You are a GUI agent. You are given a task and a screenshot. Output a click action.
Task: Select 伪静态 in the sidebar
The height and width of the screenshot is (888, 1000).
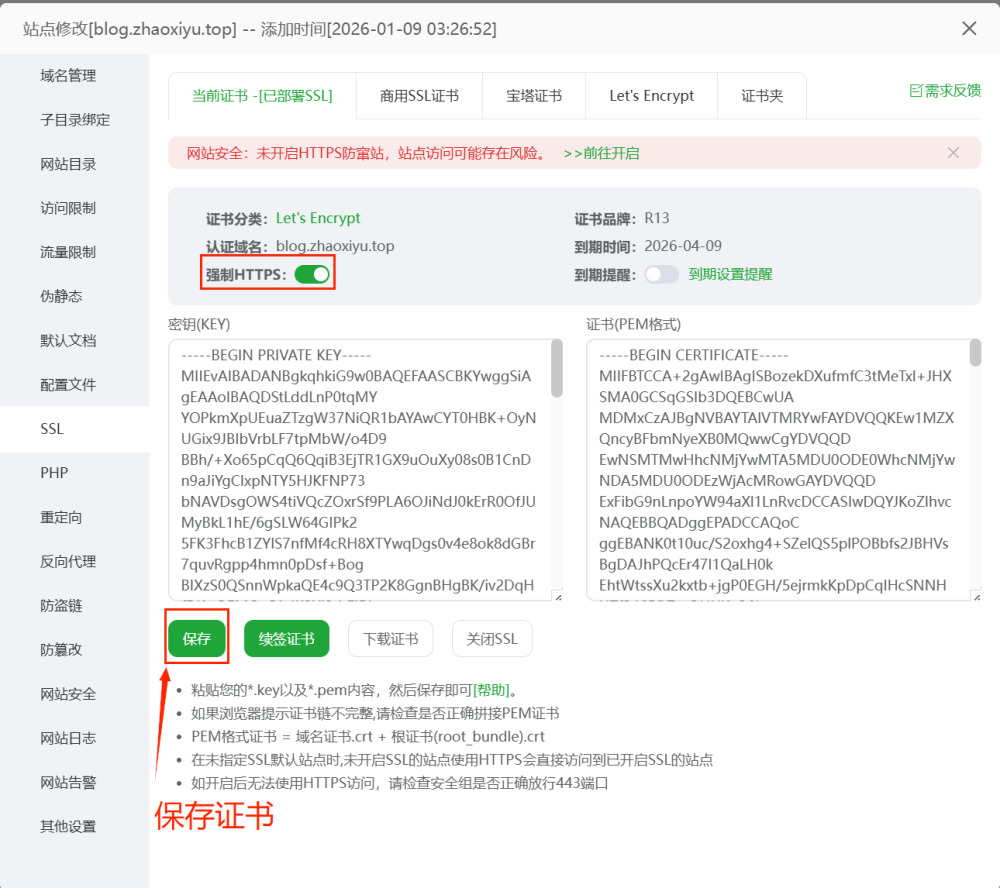[x=61, y=297]
